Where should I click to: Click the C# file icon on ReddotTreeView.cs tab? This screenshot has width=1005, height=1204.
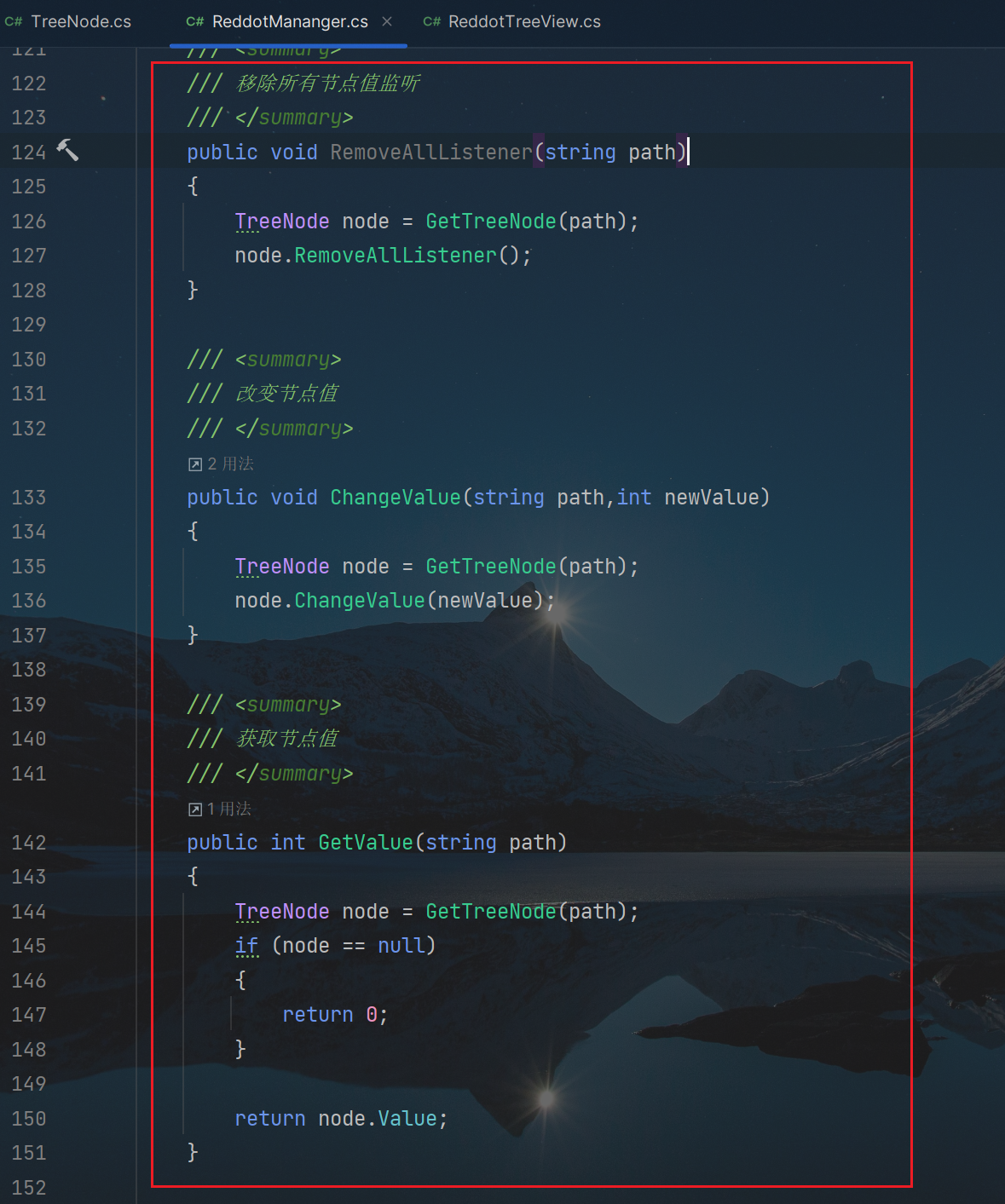click(x=432, y=22)
